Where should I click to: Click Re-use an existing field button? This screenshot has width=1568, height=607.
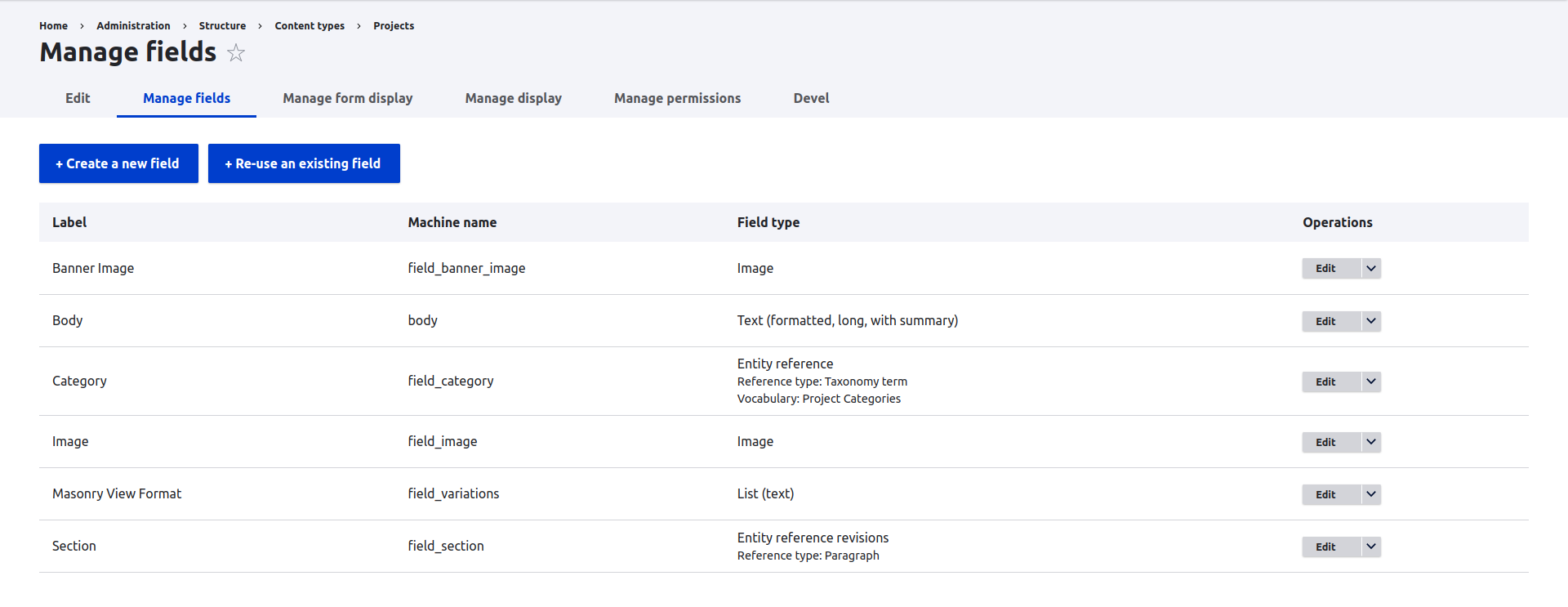click(304, 163)
